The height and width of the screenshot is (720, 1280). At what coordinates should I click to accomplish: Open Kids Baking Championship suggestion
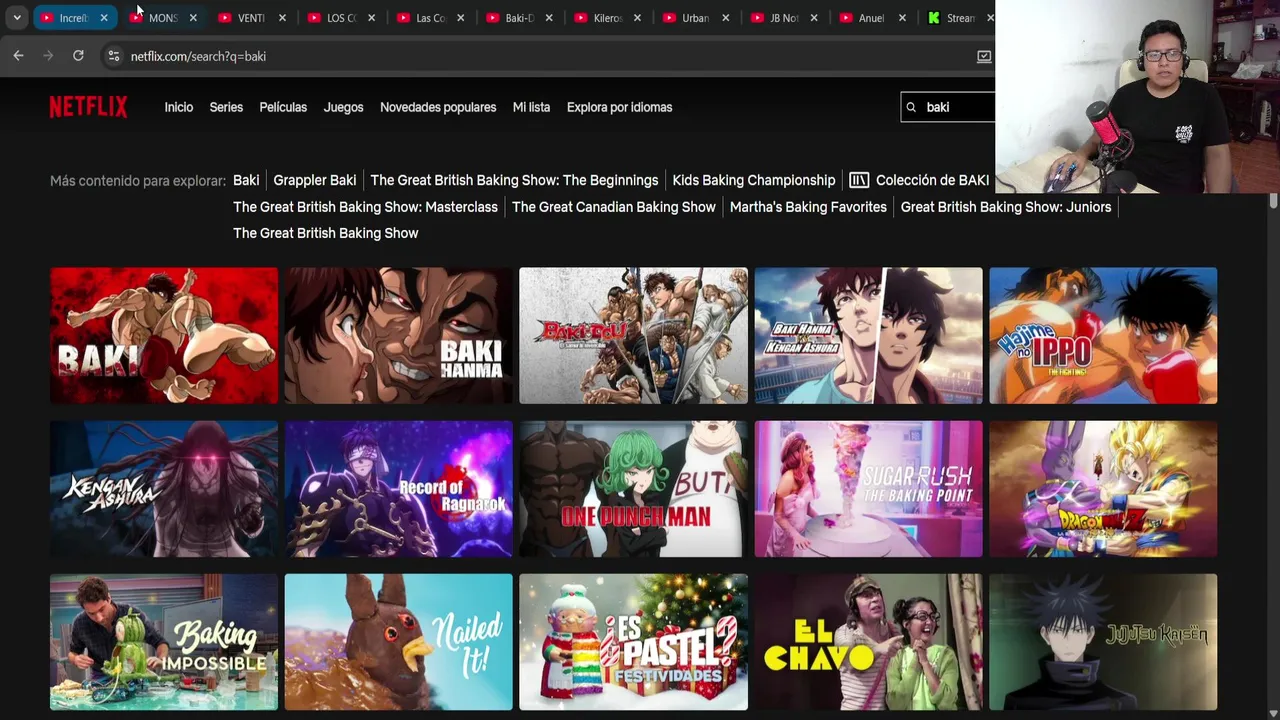point(754,180)
